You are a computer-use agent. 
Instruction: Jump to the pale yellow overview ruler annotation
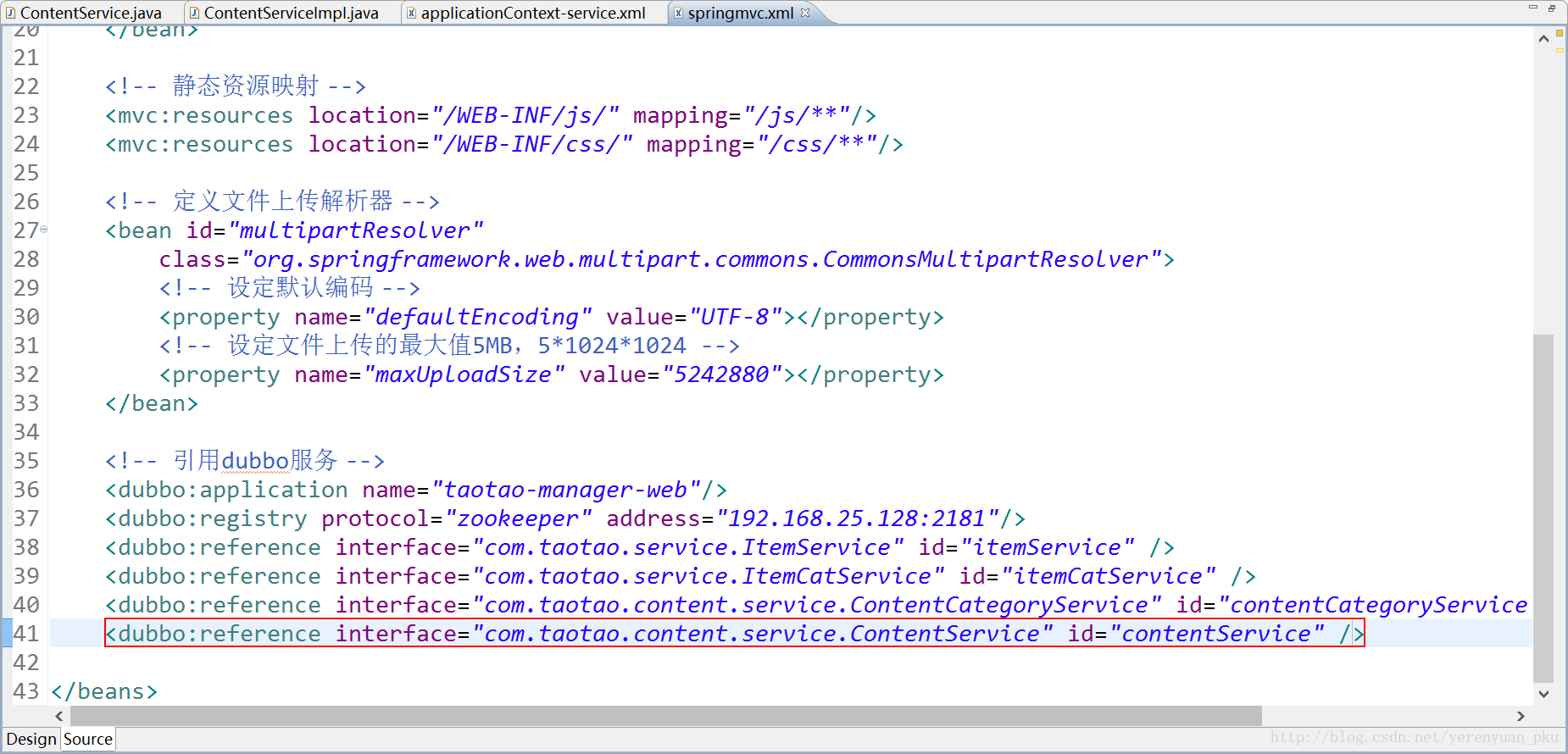1560,50
